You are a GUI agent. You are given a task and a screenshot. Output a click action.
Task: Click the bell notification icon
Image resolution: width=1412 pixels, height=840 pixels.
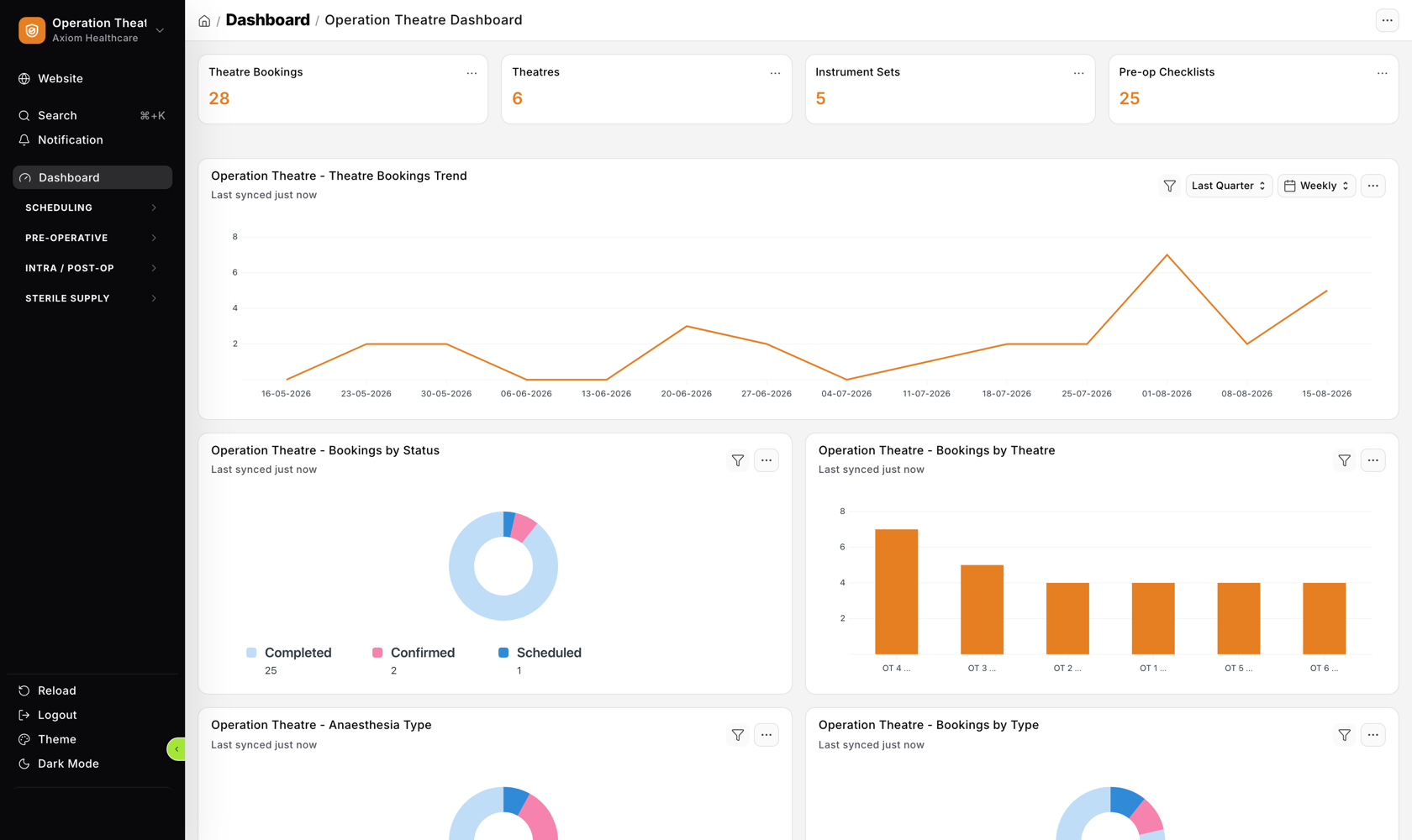(x=24, y=139)
